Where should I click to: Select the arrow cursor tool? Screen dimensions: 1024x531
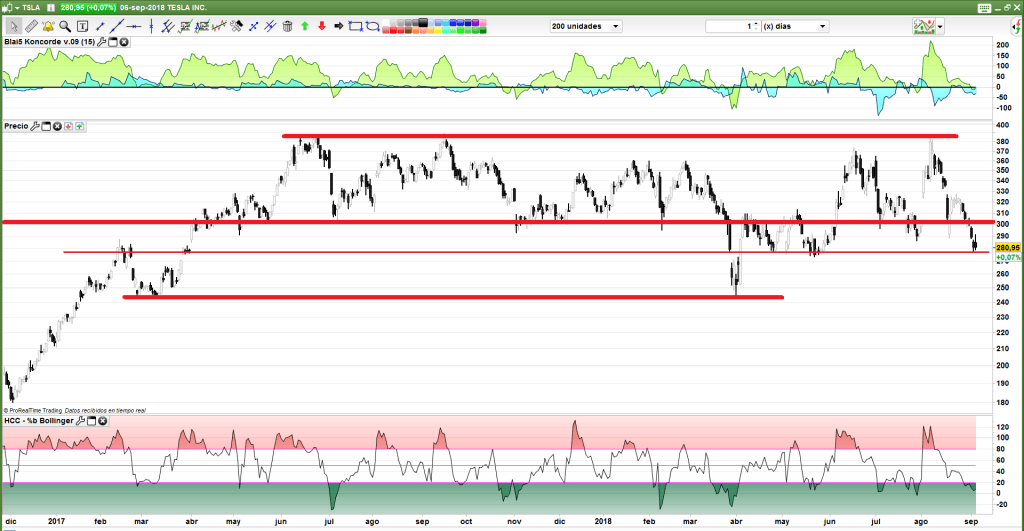[13, 26]
